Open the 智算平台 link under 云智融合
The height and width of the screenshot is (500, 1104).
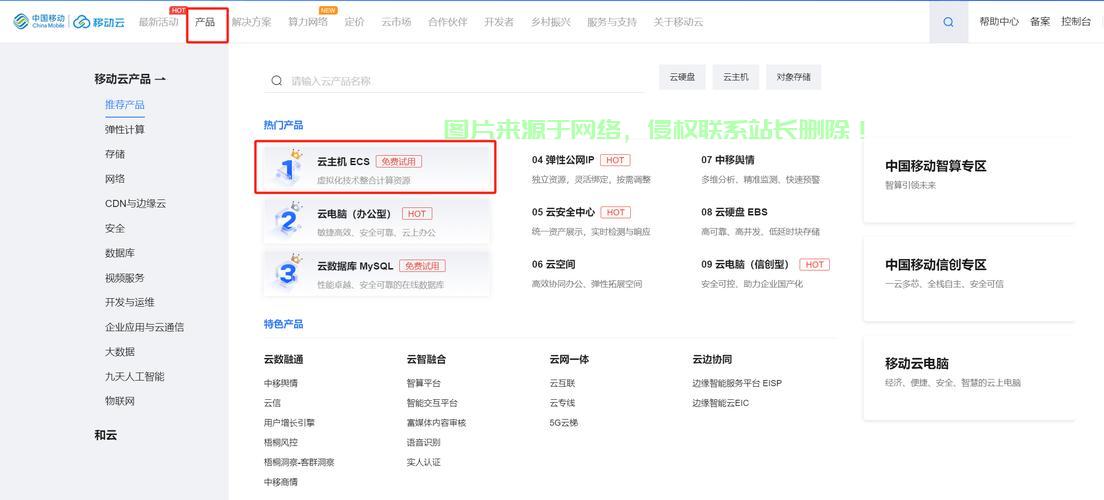pos(423,383)
